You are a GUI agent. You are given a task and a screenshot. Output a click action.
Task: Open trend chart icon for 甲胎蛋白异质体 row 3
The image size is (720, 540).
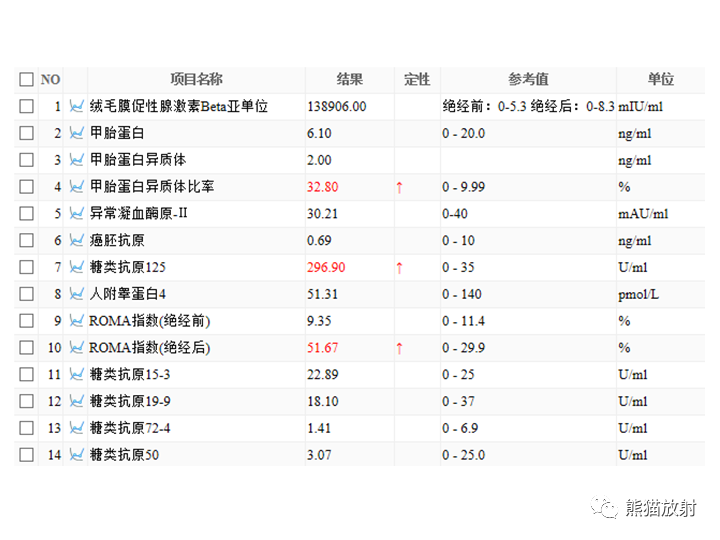tap(76, 160)
